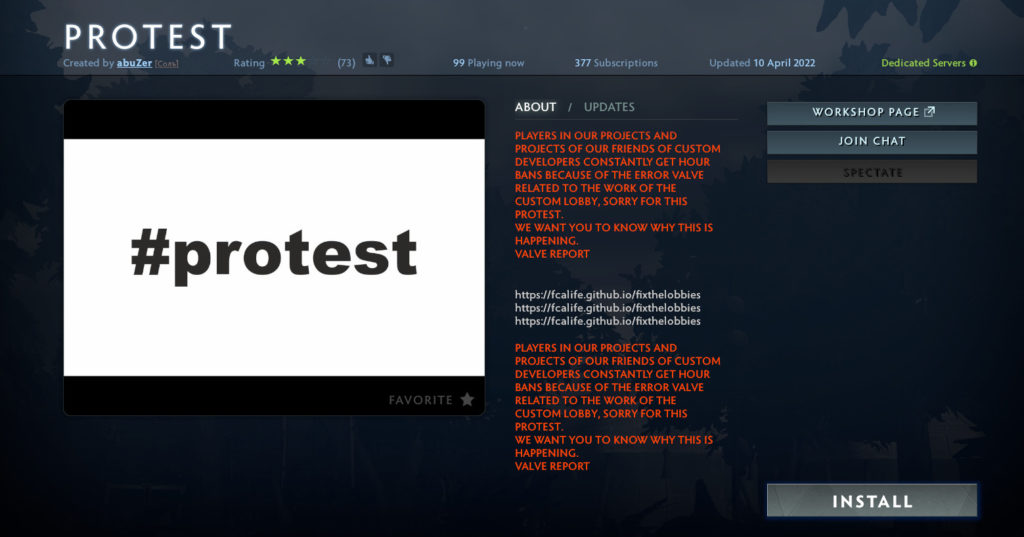Click the thumbs up rating icon
This screenshot has height=537, width=1024.
[x=369, y=61]
